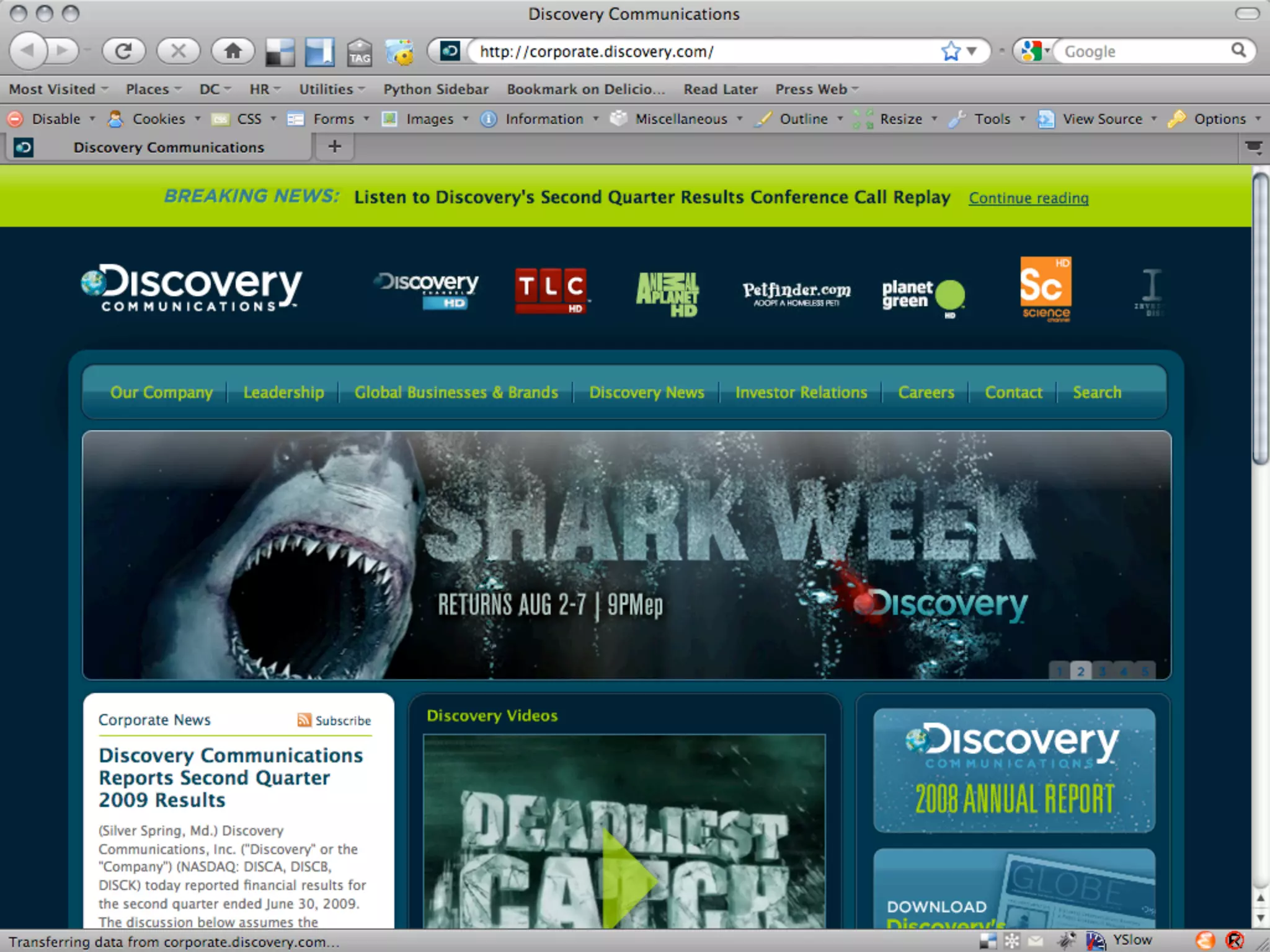This screenshot has width=1270, height=952.
Task: Click the TAG toolbar icon
Action: click(359, 52)
